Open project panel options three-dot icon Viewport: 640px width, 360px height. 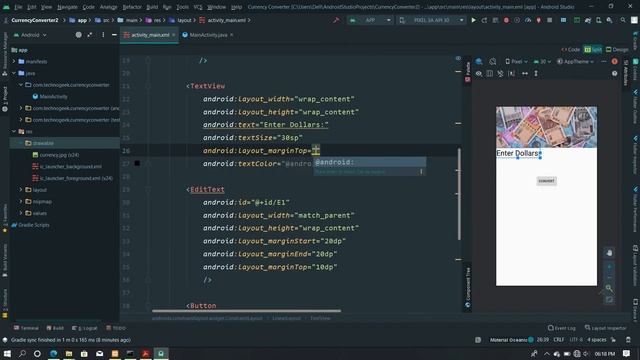click(103, 35)
